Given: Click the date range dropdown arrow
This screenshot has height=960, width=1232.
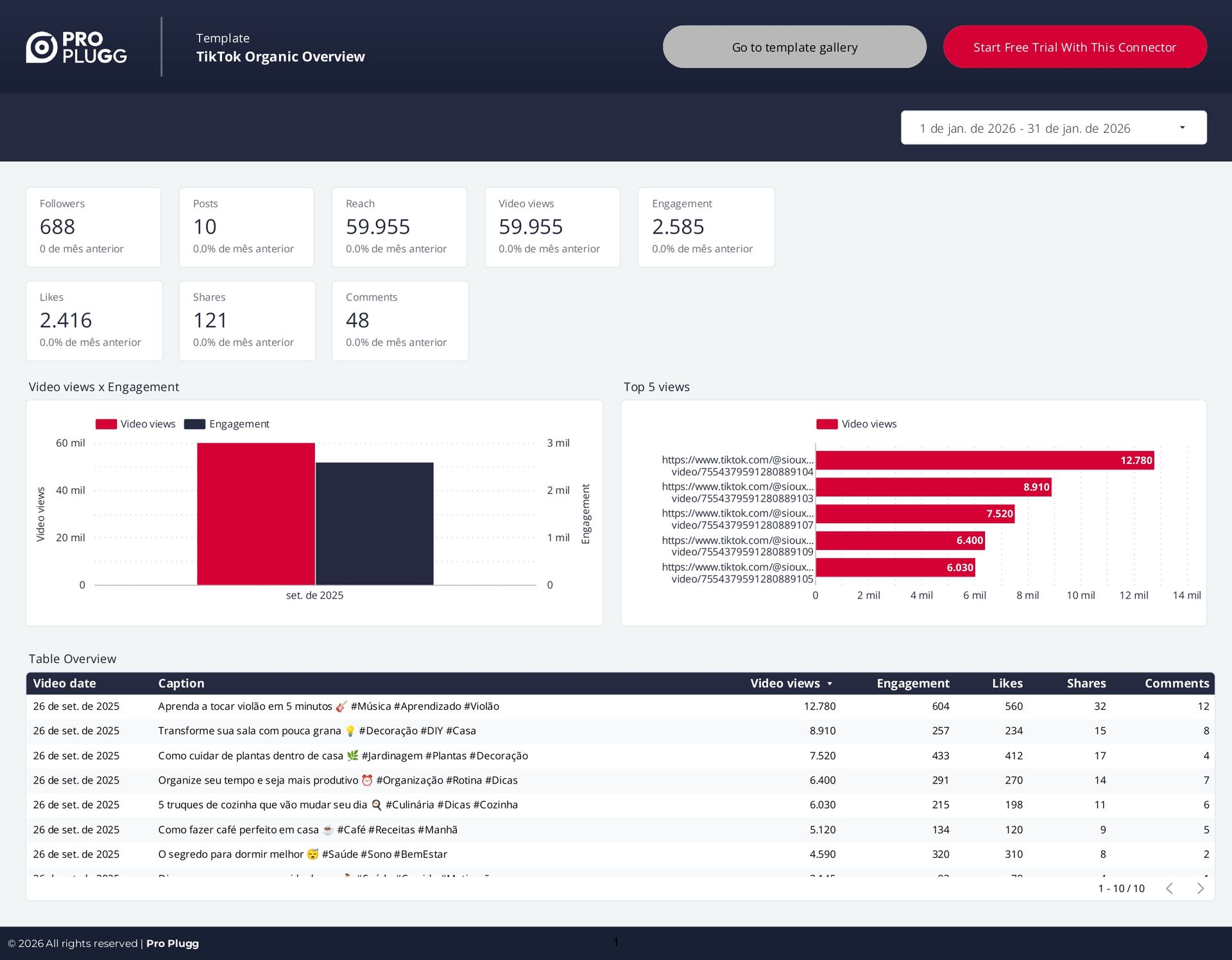Looking at the screenshot, I should tap(1182, 128).
